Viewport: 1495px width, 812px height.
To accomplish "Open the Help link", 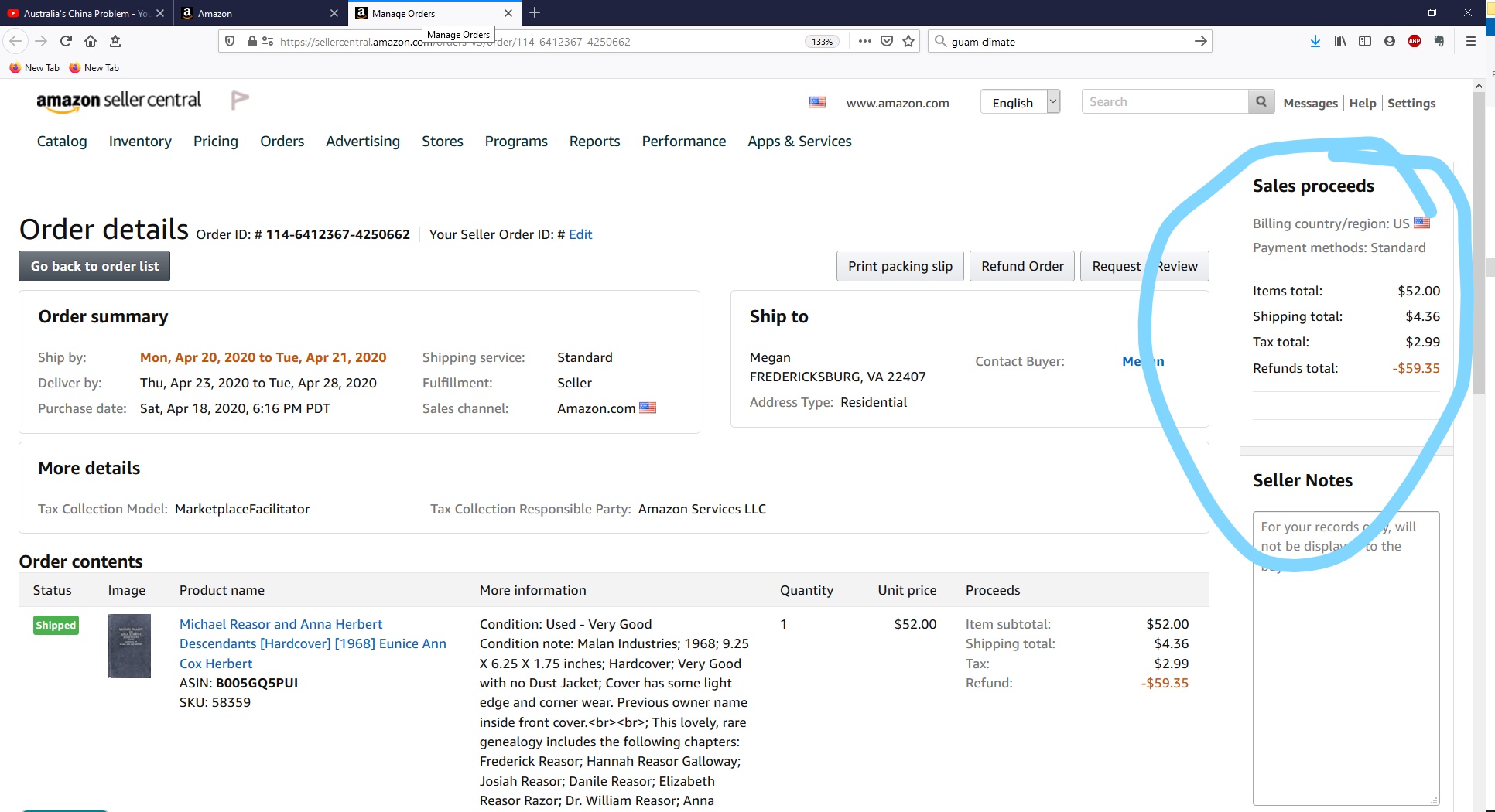I will coord(1363,103).
